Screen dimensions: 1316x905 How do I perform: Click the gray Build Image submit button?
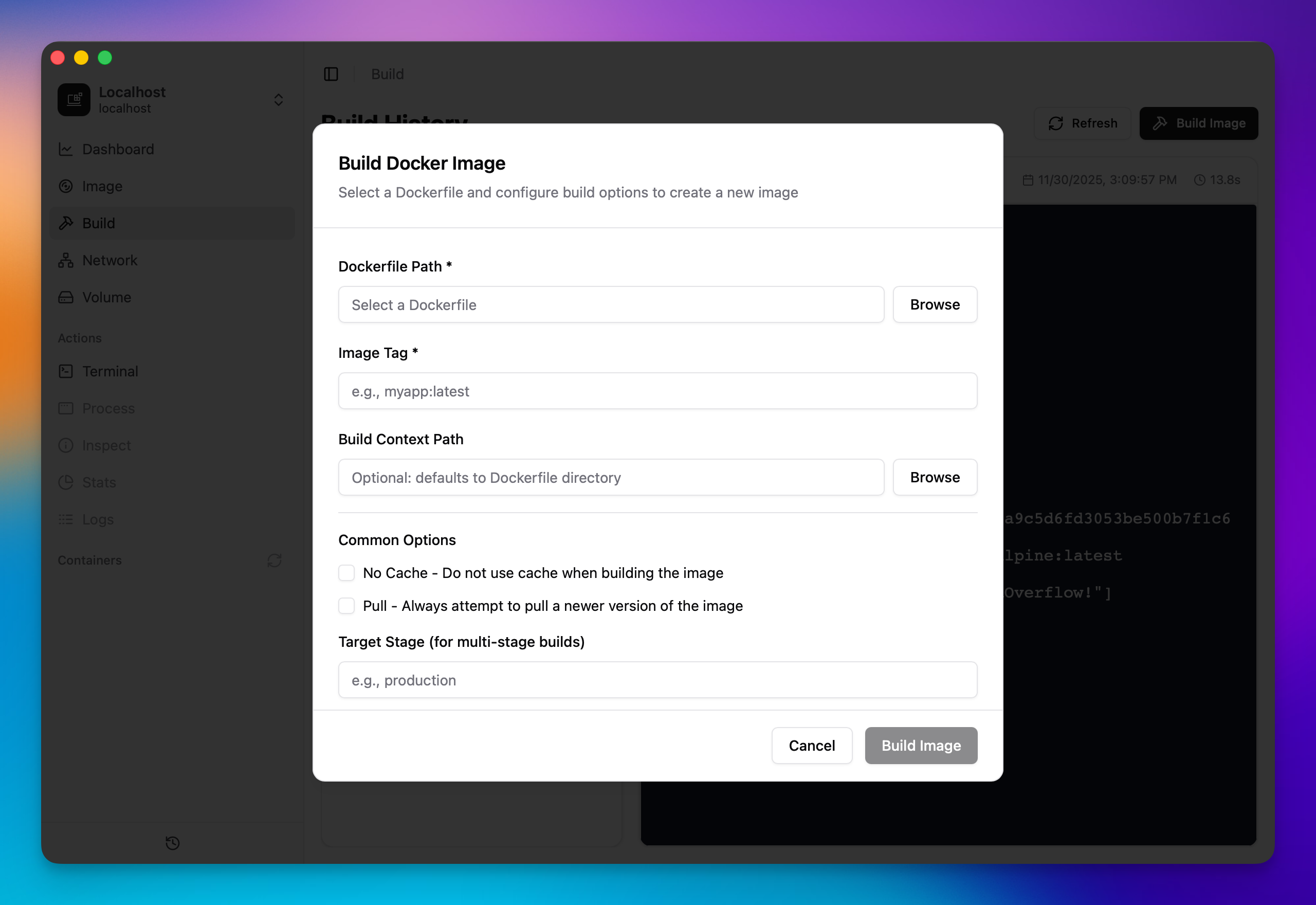click(921, 746)
